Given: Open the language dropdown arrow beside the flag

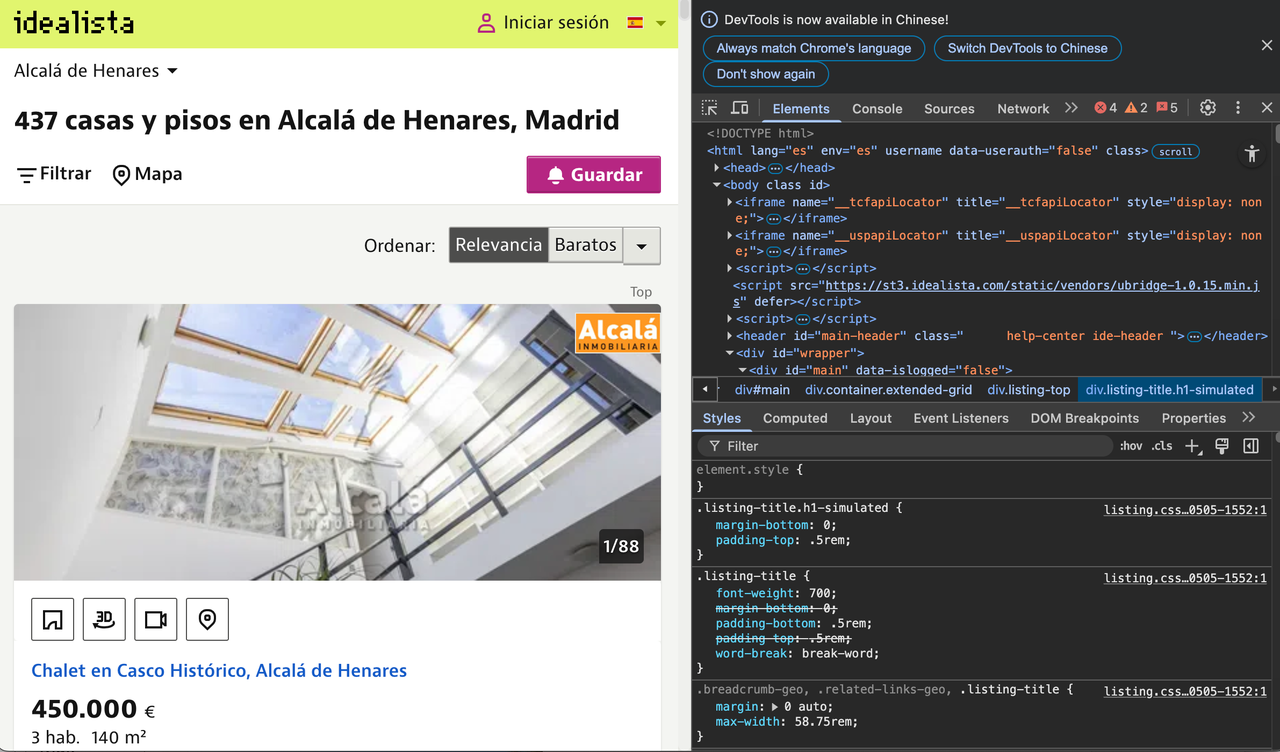Looking at the screenshot, I should [x=661, y=23].
